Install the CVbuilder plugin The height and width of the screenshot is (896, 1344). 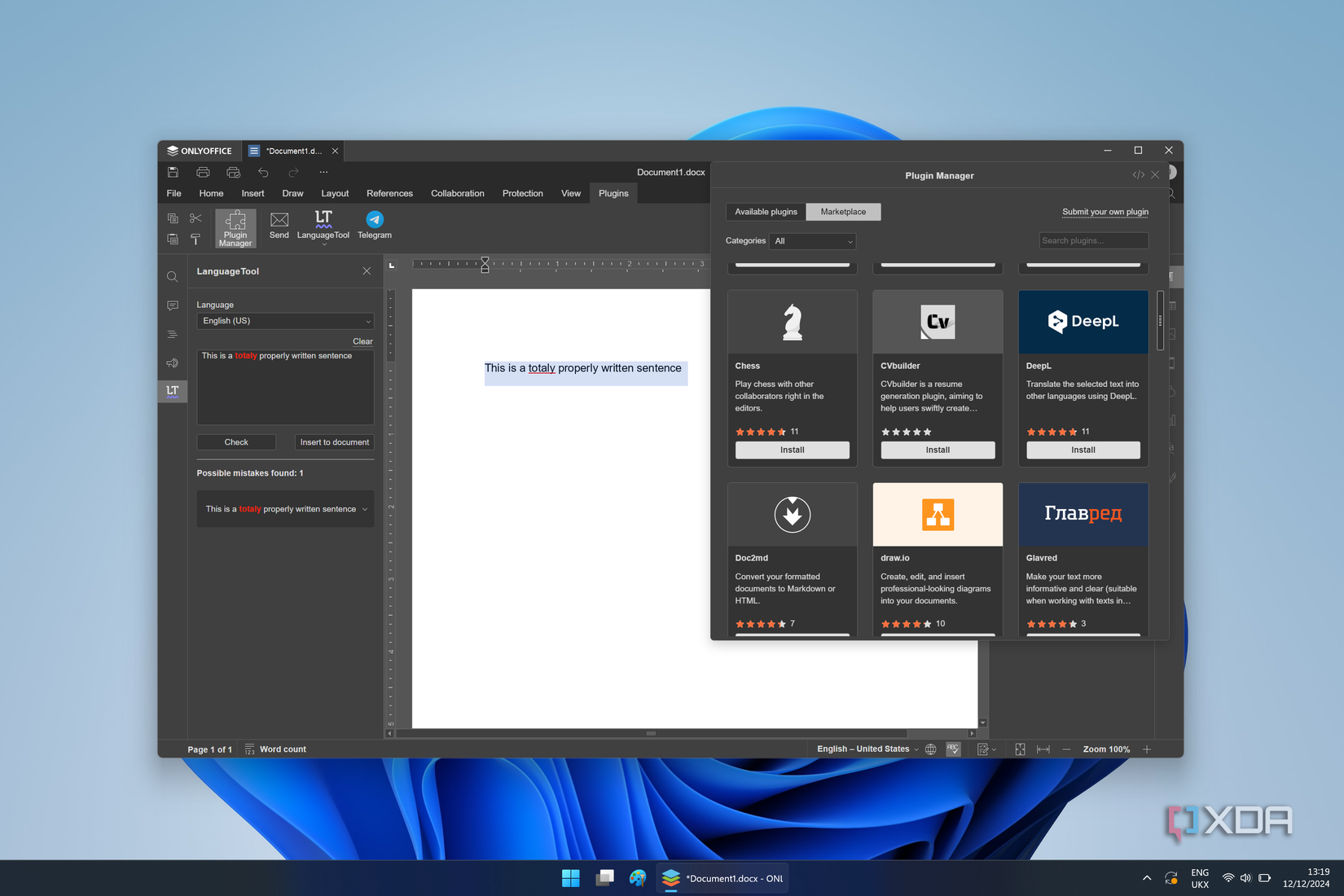coord(938,450)
